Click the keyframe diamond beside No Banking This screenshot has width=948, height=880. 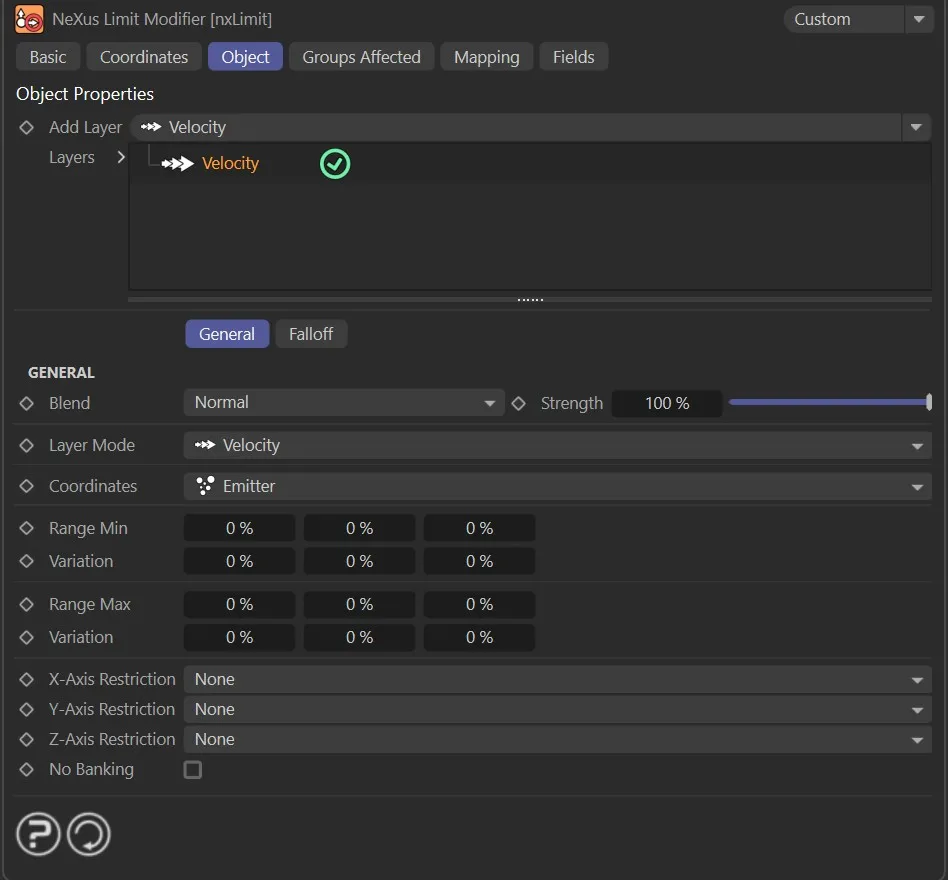coord(27,770)
